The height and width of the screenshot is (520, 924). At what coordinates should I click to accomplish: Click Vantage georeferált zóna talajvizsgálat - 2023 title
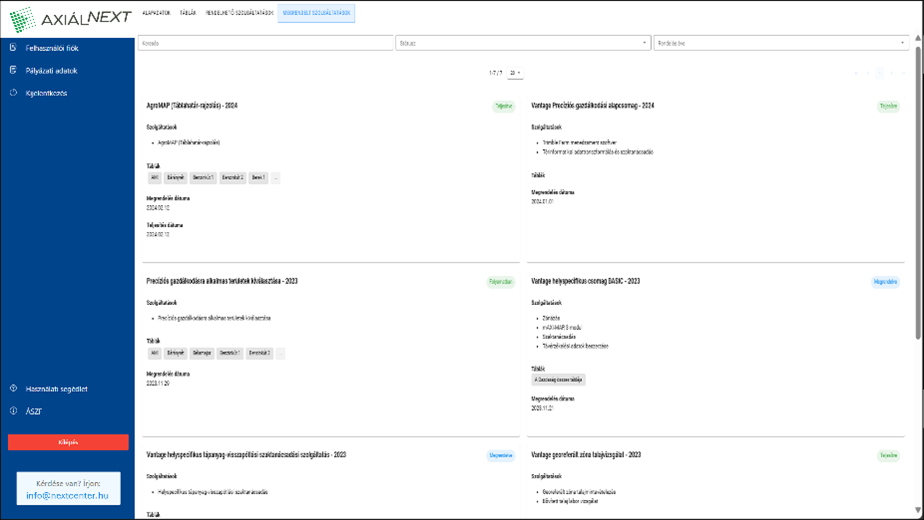point(586,455)
